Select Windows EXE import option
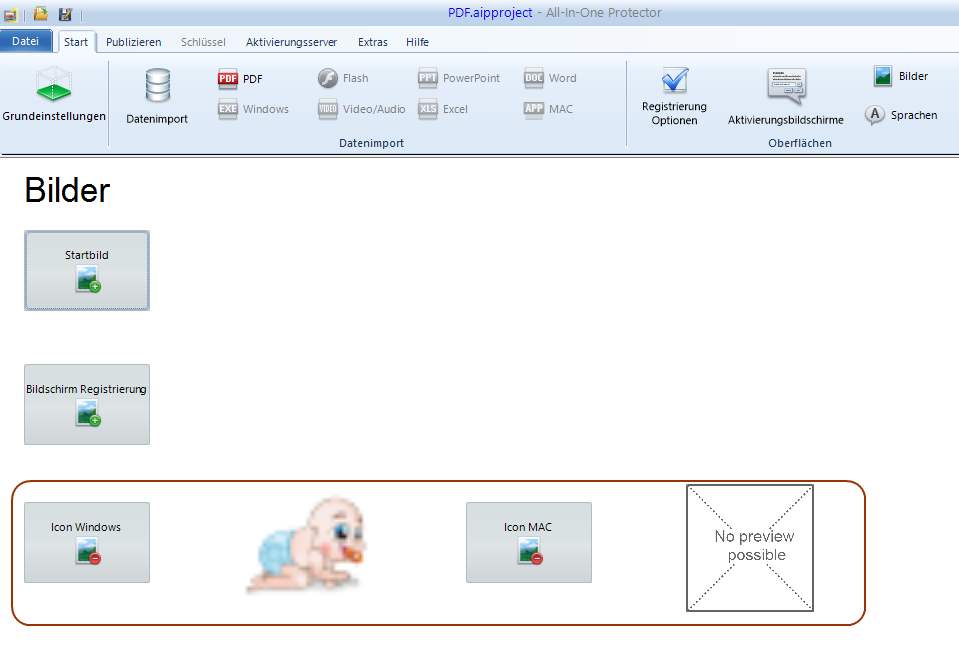 click(x=254, y=109)
